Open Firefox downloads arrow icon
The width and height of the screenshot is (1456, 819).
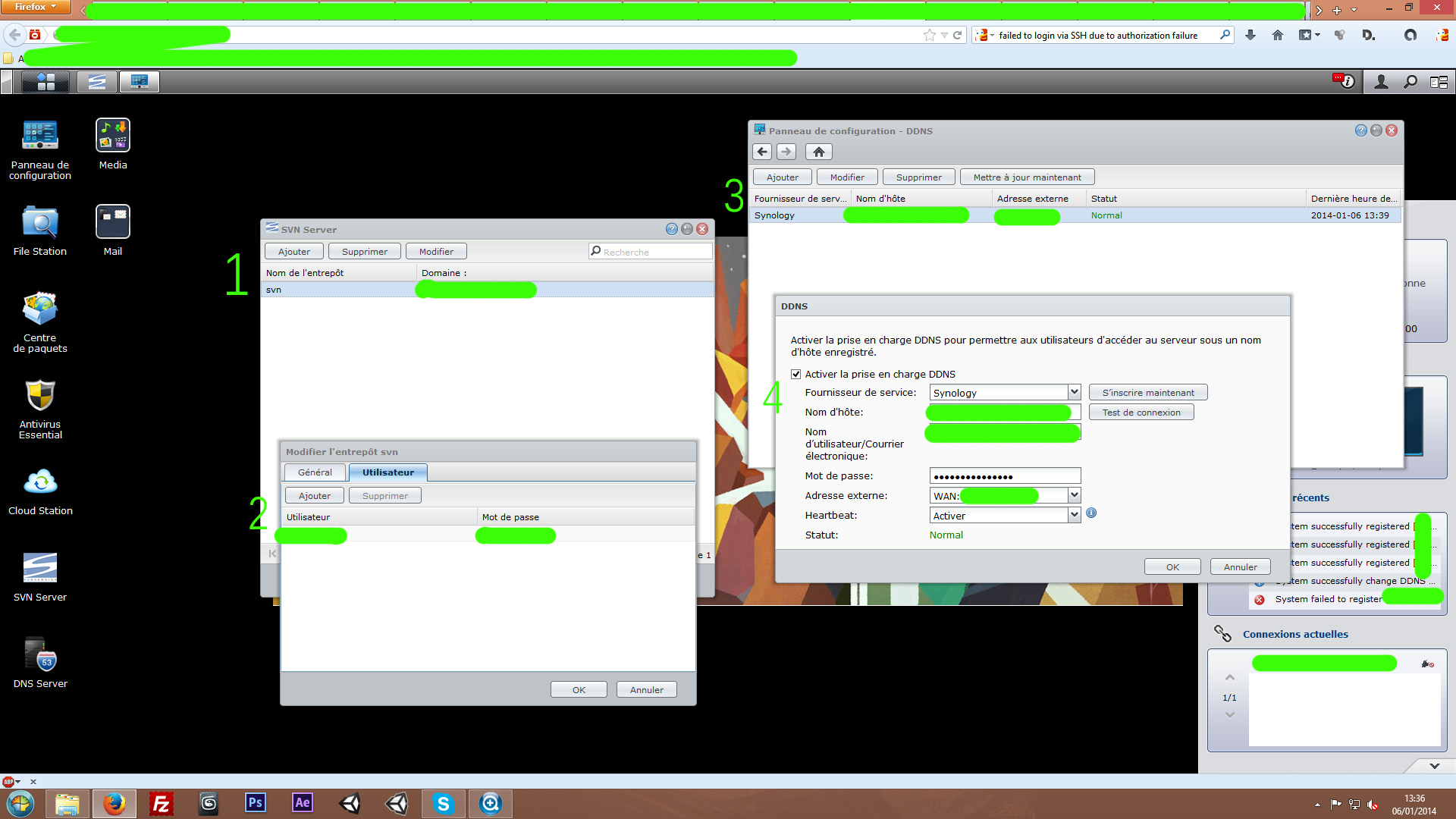coord(1250,35)
